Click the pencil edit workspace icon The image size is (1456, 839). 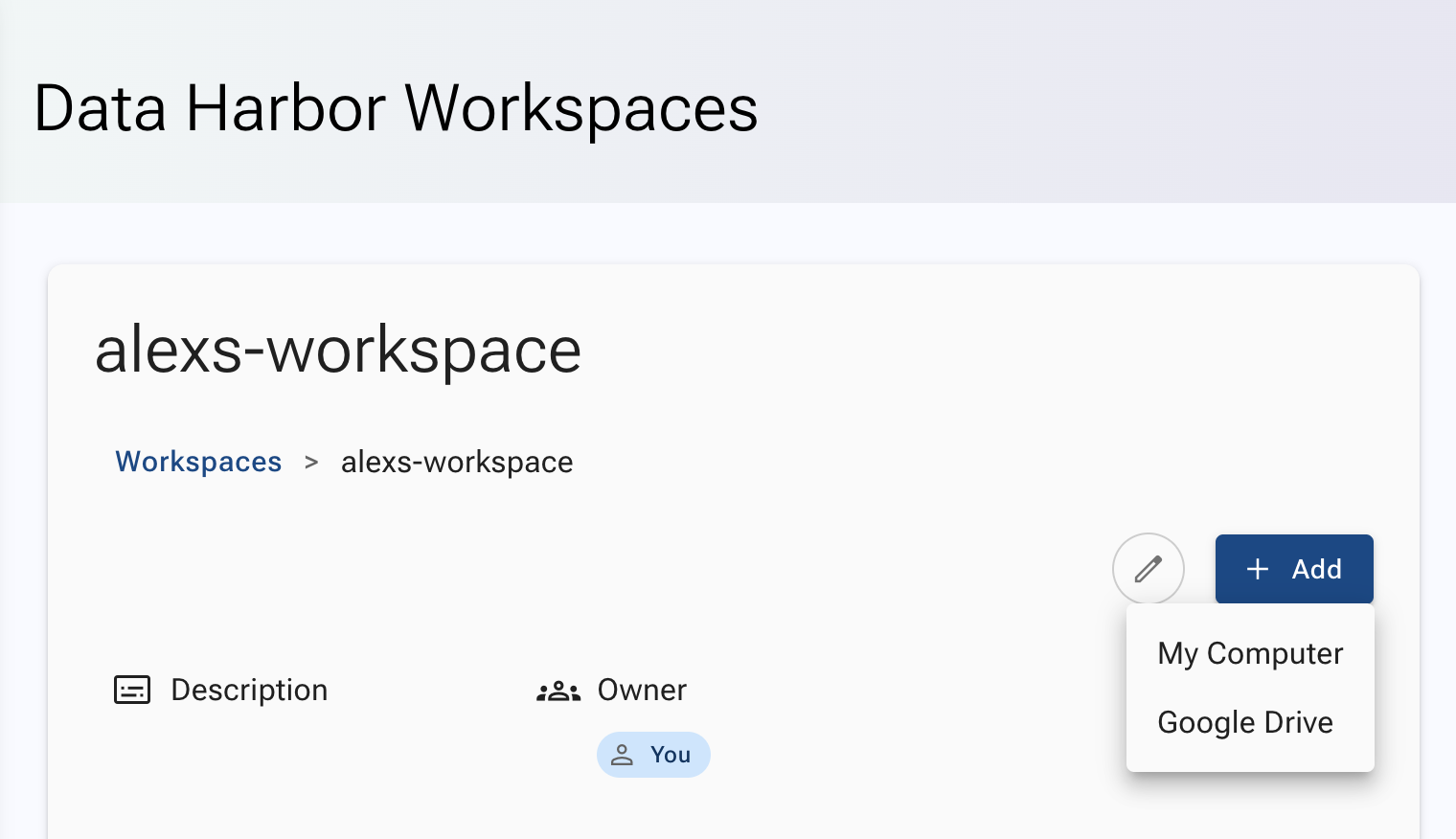coord(1148,569)
